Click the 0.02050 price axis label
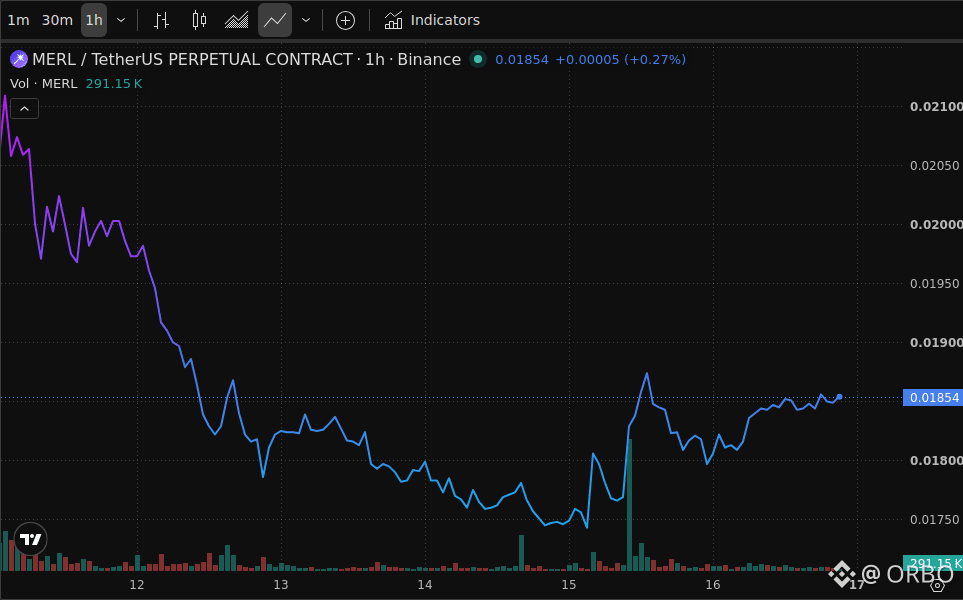Screen dimensions: 963x600 (935, 165)
